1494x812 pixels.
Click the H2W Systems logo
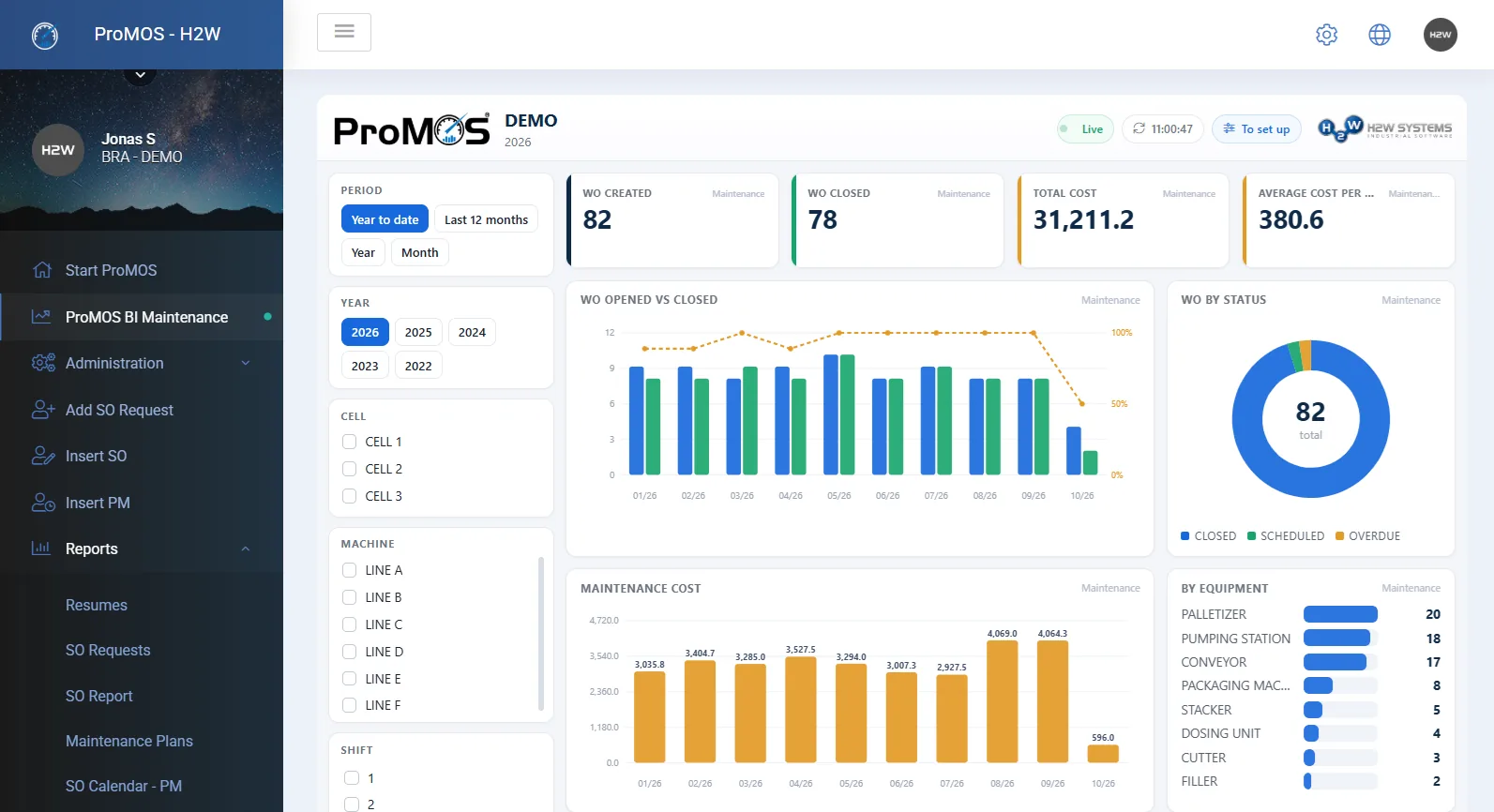click(x=1384, y=128)
